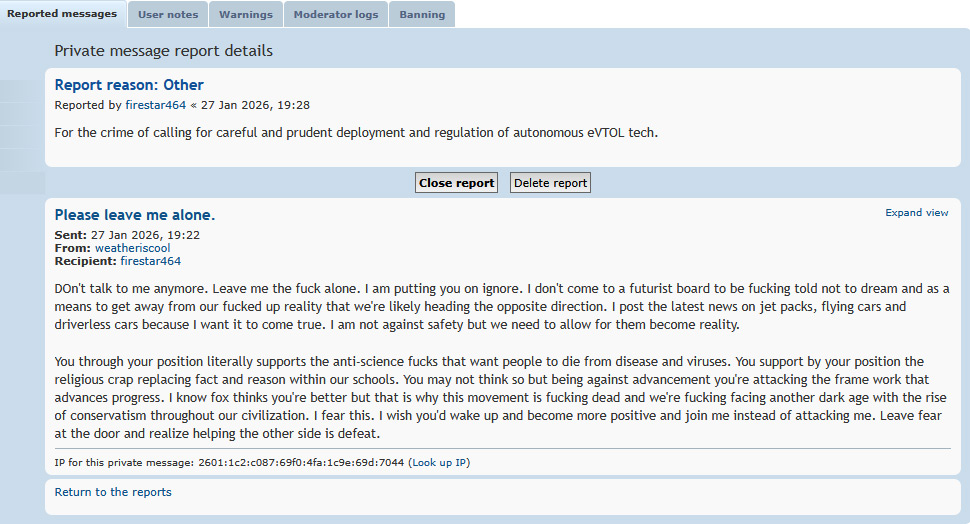Image resolution: width=970 pixels, height=524 pixels.
Task: Open the User notes tab
Action: point(166,15)
